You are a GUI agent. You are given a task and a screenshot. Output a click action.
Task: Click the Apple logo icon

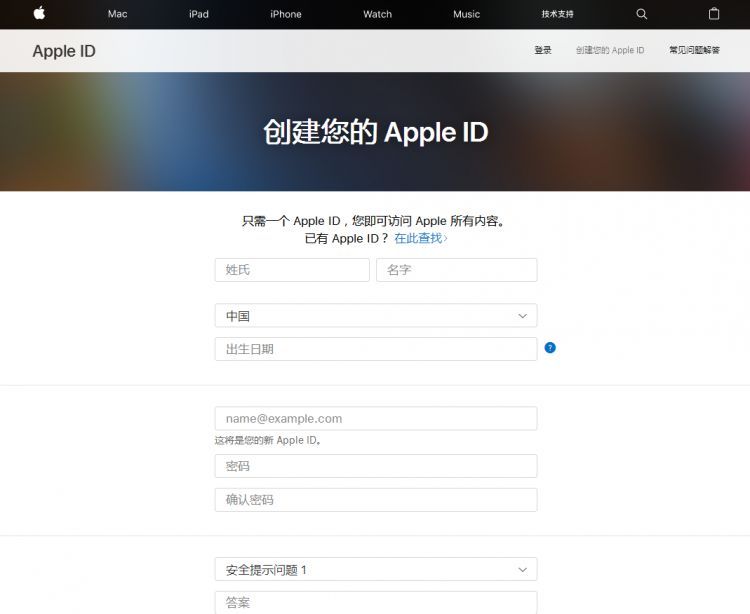pos(39,13)
